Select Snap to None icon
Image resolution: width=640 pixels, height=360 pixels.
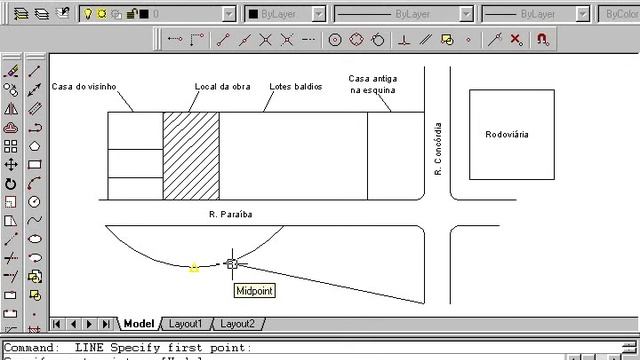click(516, 40)
